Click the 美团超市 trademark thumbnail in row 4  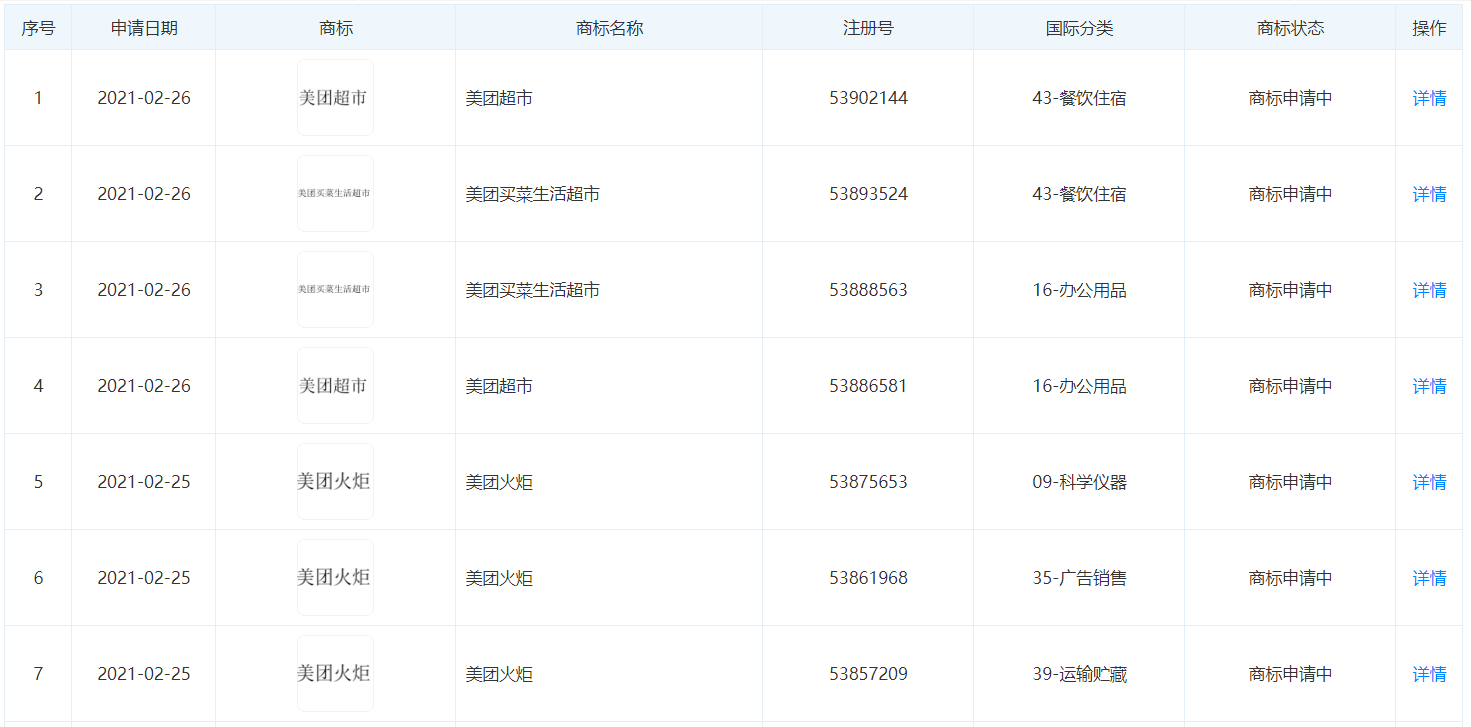click(x=335, y=386)
